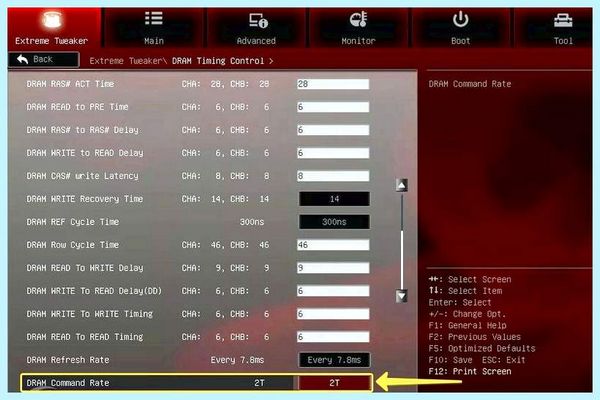Open the DRAM Command Rate 2T dropdown
600x400 pixels.
[x=334, y=383]
